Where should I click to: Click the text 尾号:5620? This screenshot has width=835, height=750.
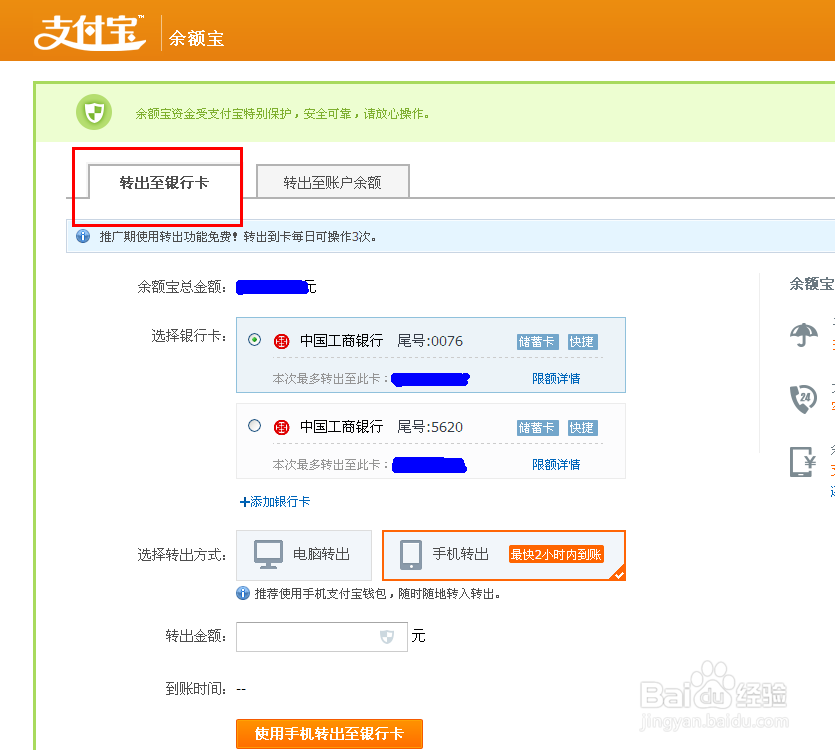(430, 427)
